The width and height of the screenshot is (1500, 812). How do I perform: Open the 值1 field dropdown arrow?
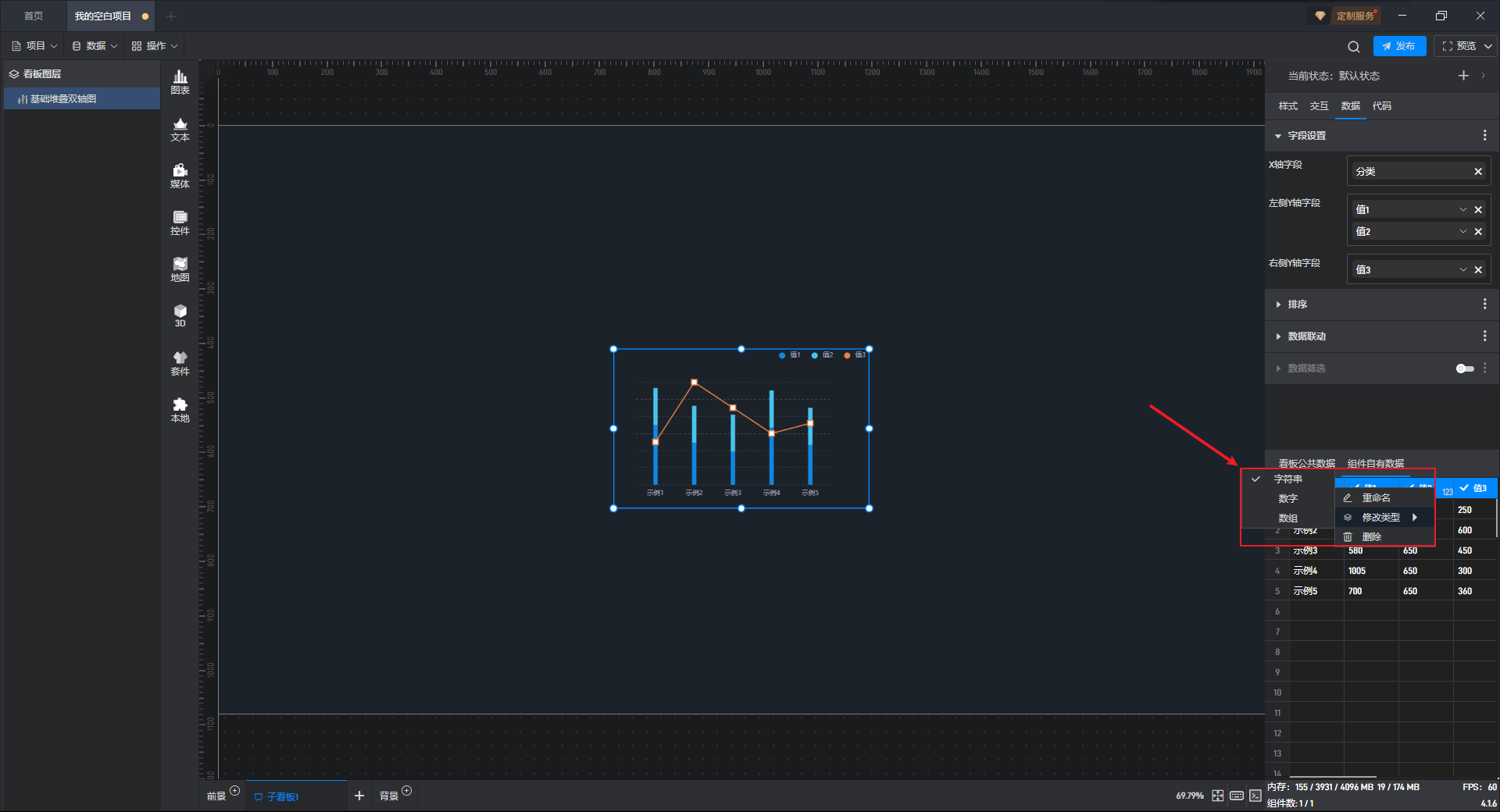click(1463, 210)
